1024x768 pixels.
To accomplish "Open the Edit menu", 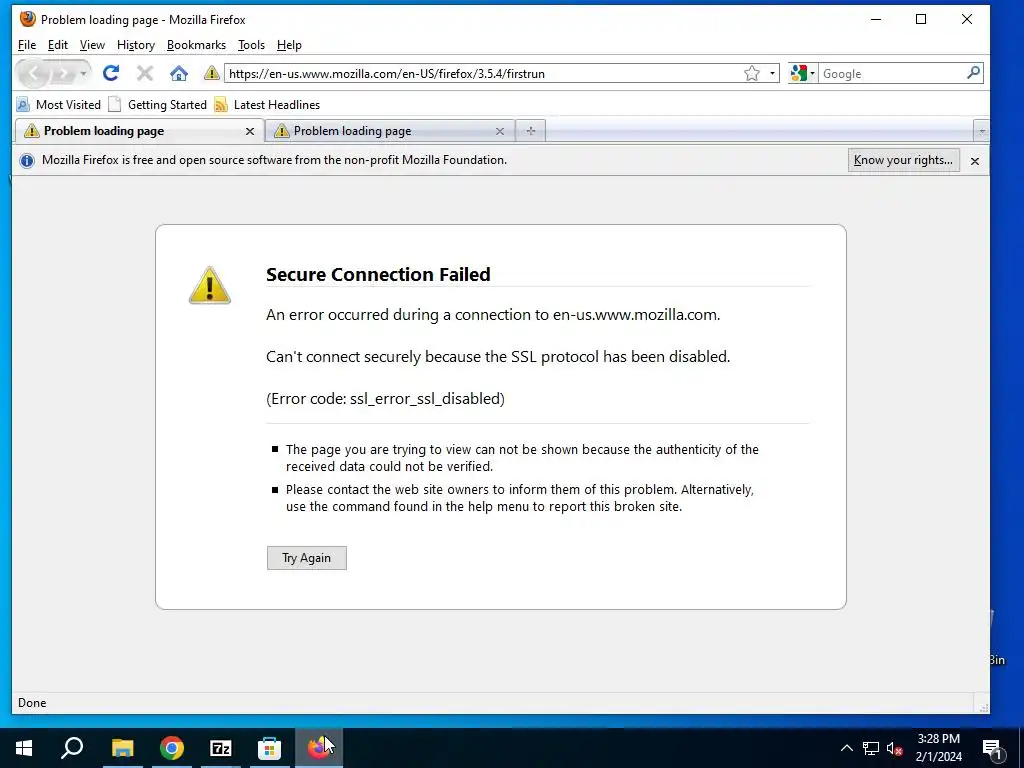I will pyautogui.click(x=57, y=45).
